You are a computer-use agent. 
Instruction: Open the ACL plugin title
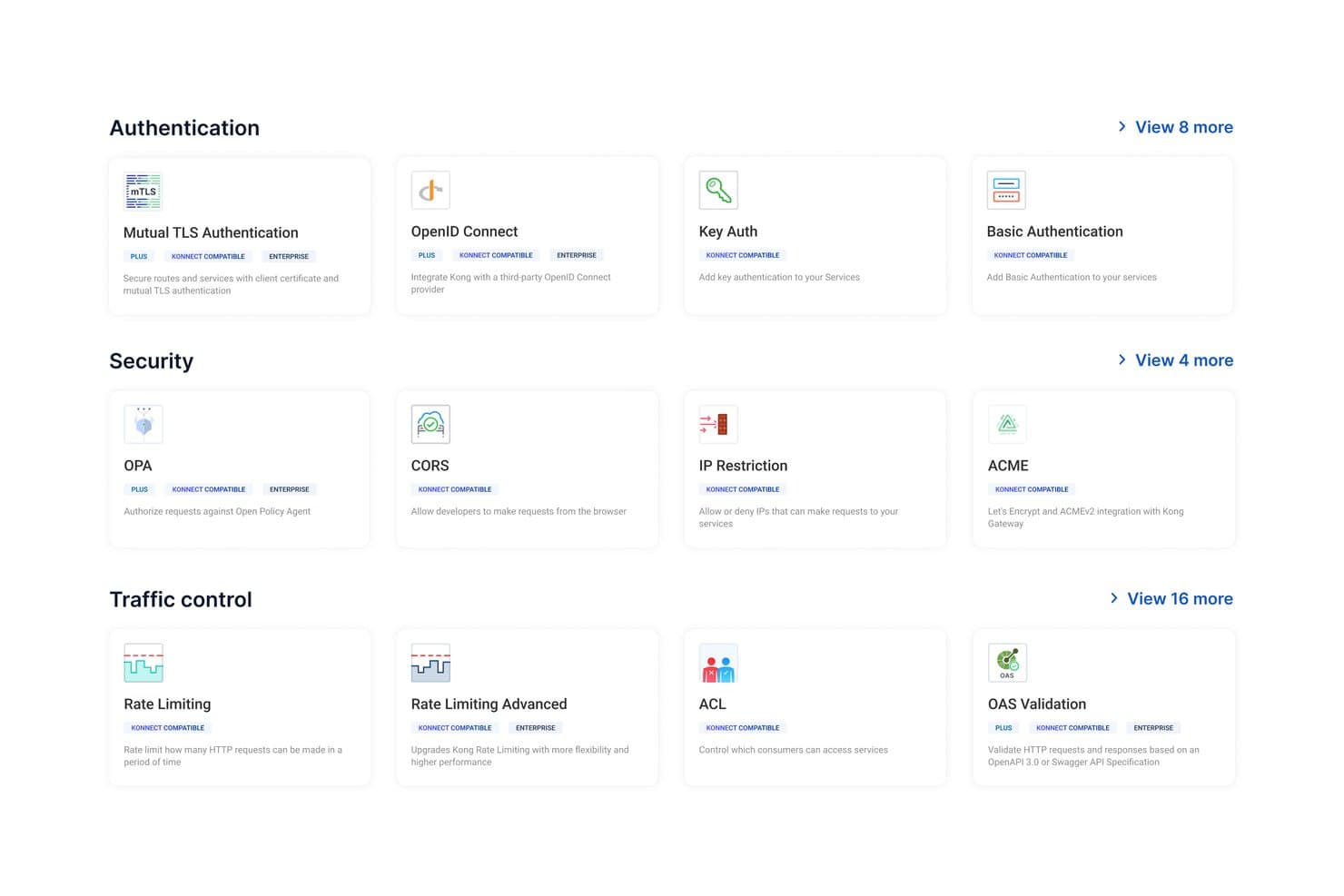tap(713, 704)
